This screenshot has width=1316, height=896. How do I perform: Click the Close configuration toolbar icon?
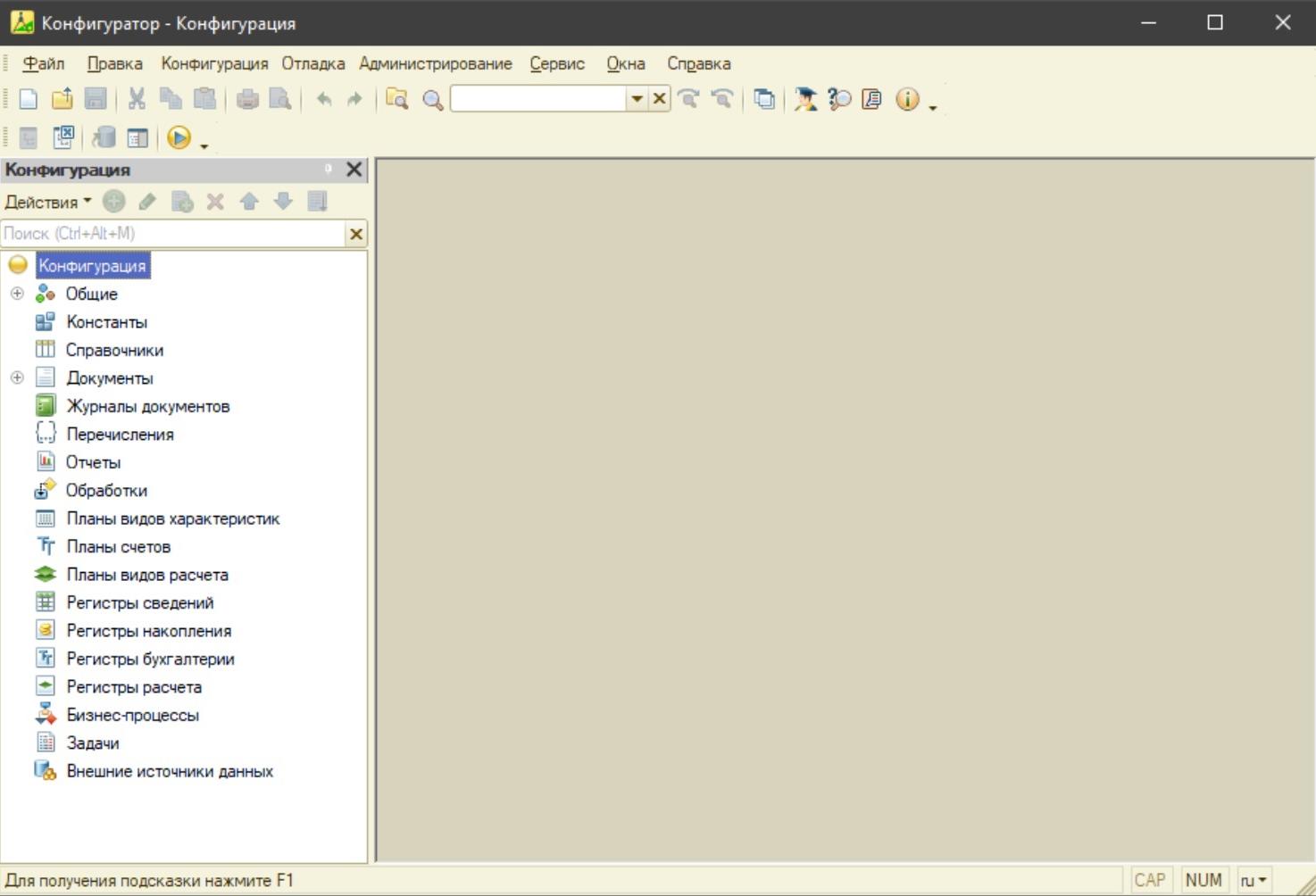62,137
